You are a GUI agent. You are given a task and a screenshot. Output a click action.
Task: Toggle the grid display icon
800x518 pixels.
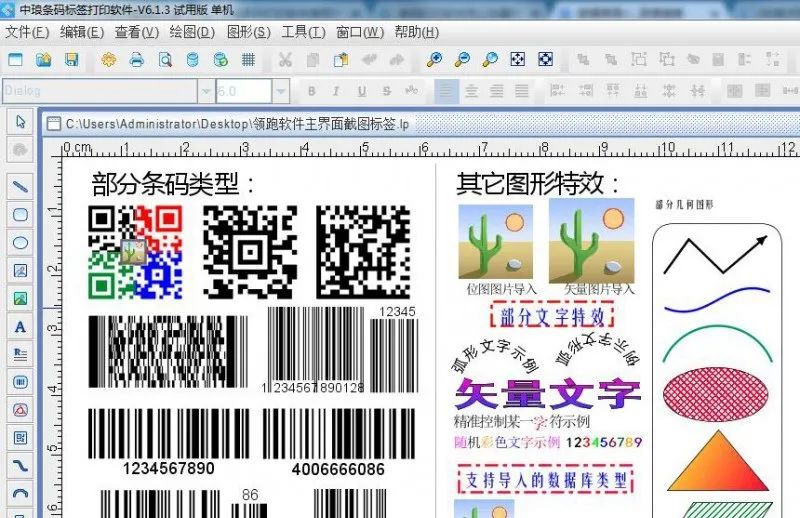(x=248, y=60)
